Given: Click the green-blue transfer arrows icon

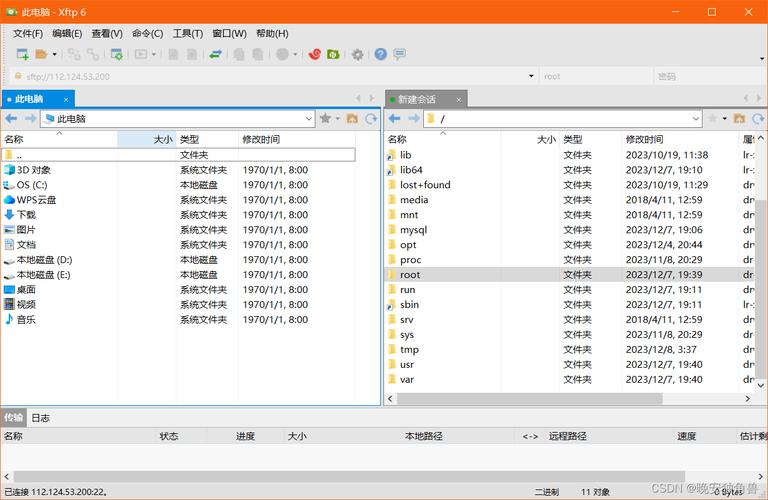Looking at the screenshot, I should tap(215, 54).
